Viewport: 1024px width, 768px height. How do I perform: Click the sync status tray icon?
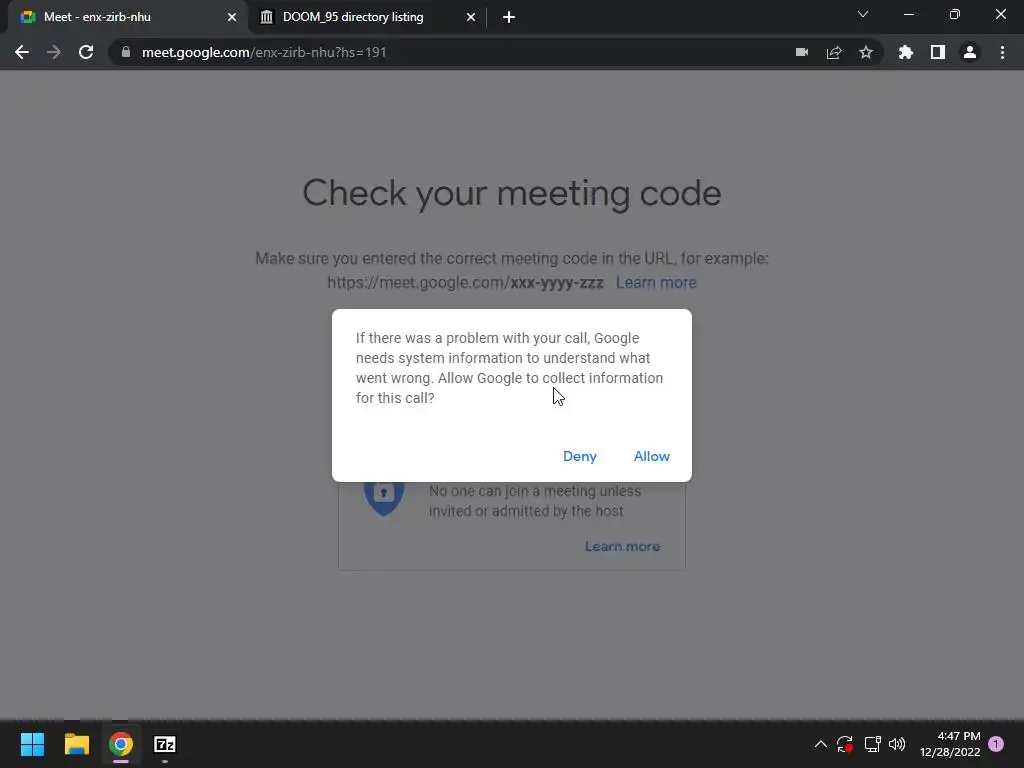[844, 744]
